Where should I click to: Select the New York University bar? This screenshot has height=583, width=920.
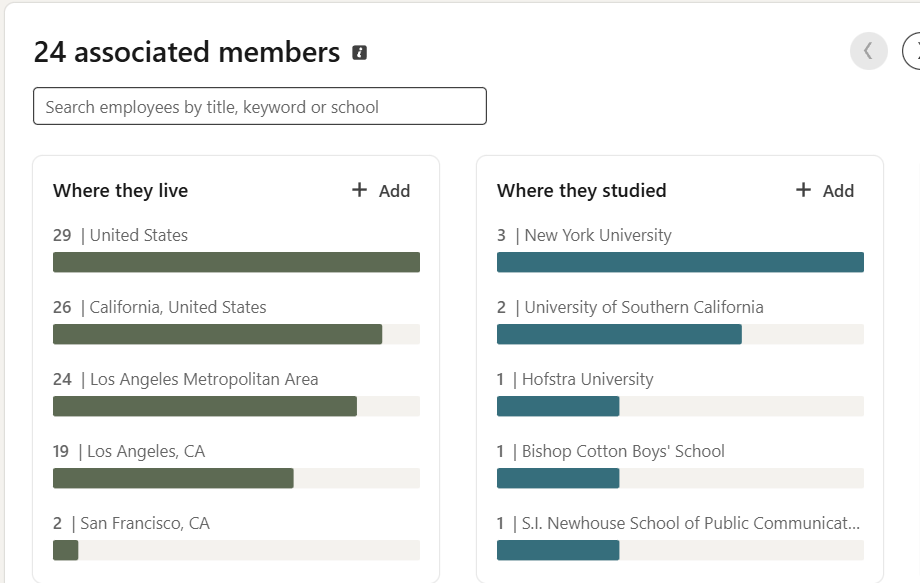680,262
